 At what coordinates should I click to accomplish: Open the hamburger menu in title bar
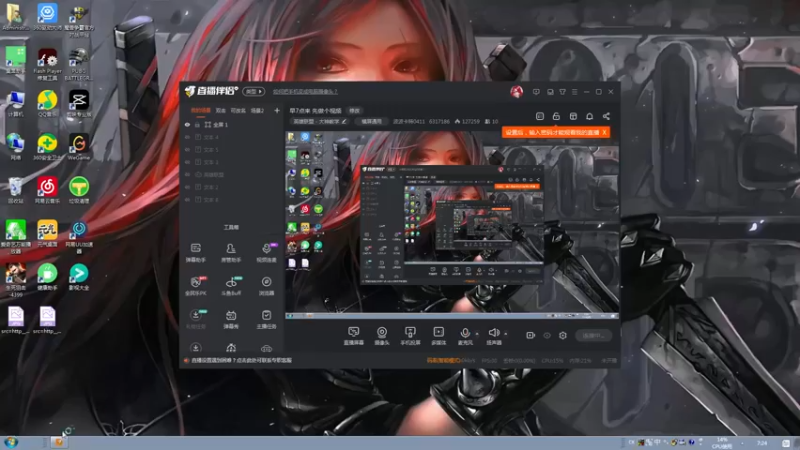point(574,92)
